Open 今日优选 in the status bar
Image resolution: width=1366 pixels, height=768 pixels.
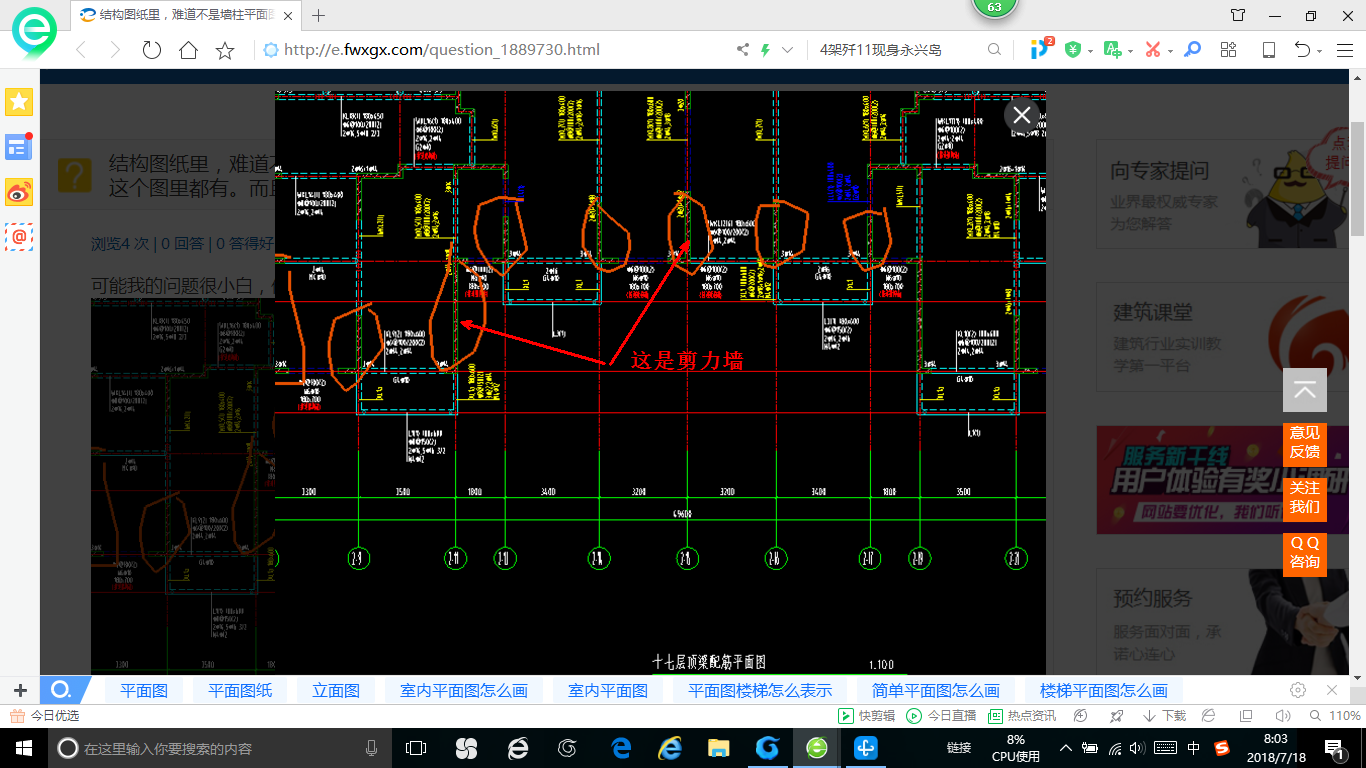[x=44, y=716]
